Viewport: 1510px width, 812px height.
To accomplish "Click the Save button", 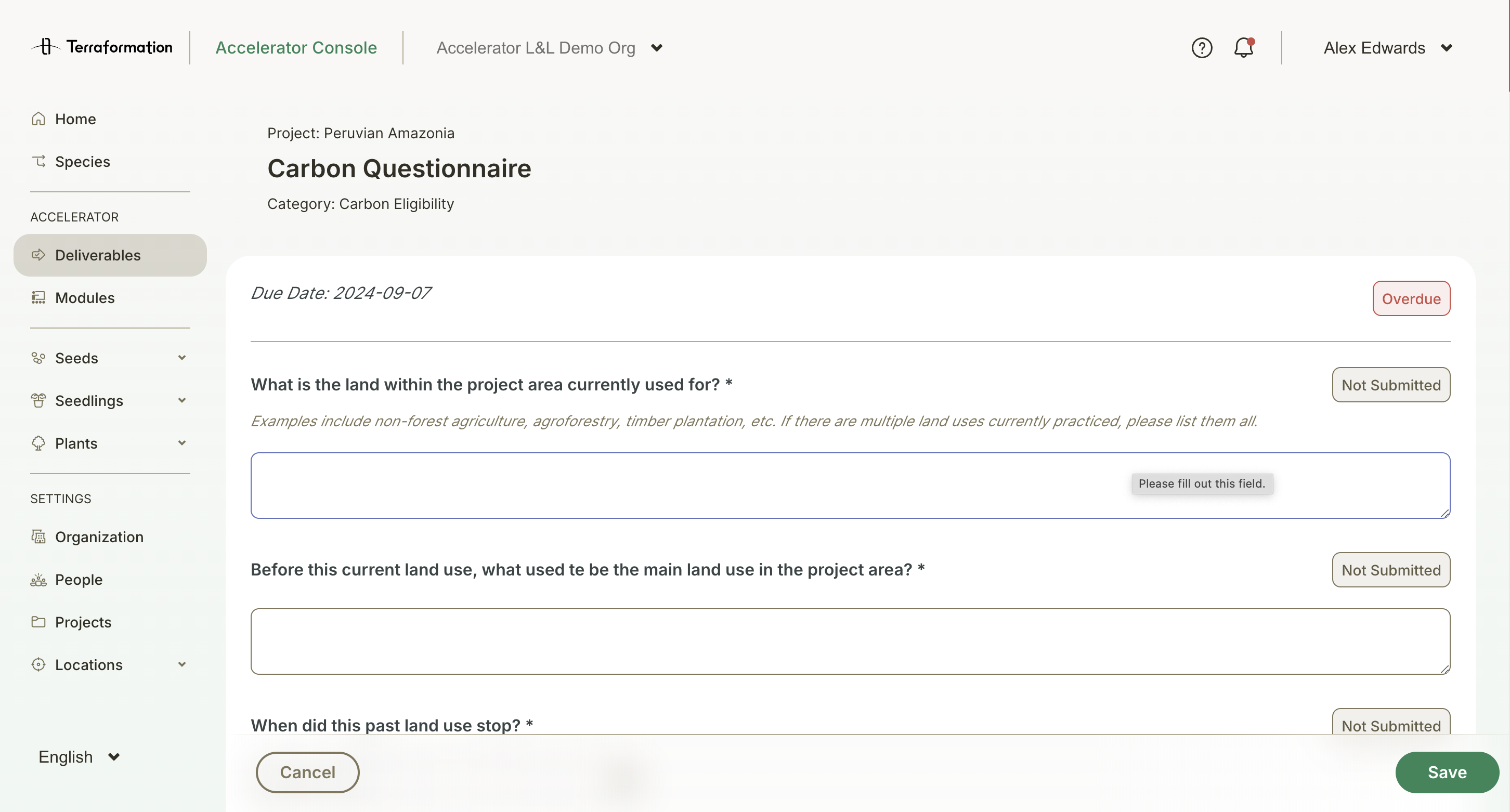I will (x=1447, y=772).
